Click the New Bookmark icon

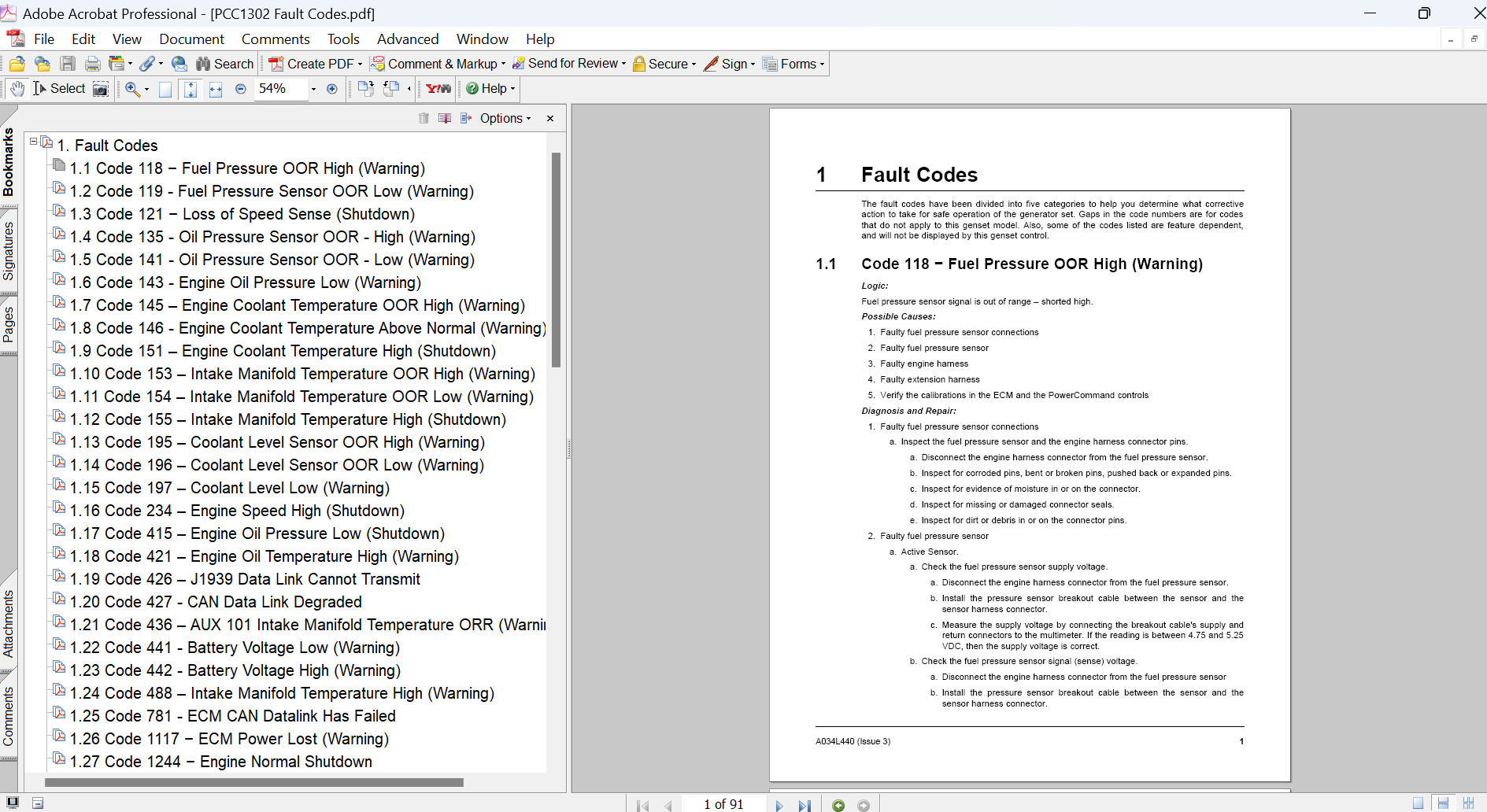tap(445, 118)
